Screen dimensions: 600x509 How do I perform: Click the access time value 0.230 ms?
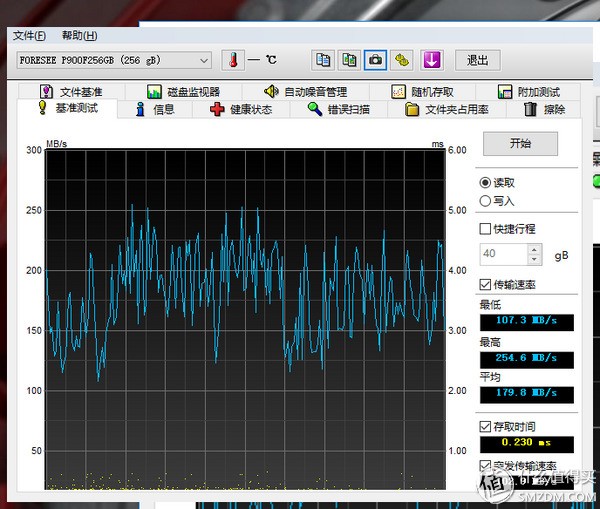527,444
